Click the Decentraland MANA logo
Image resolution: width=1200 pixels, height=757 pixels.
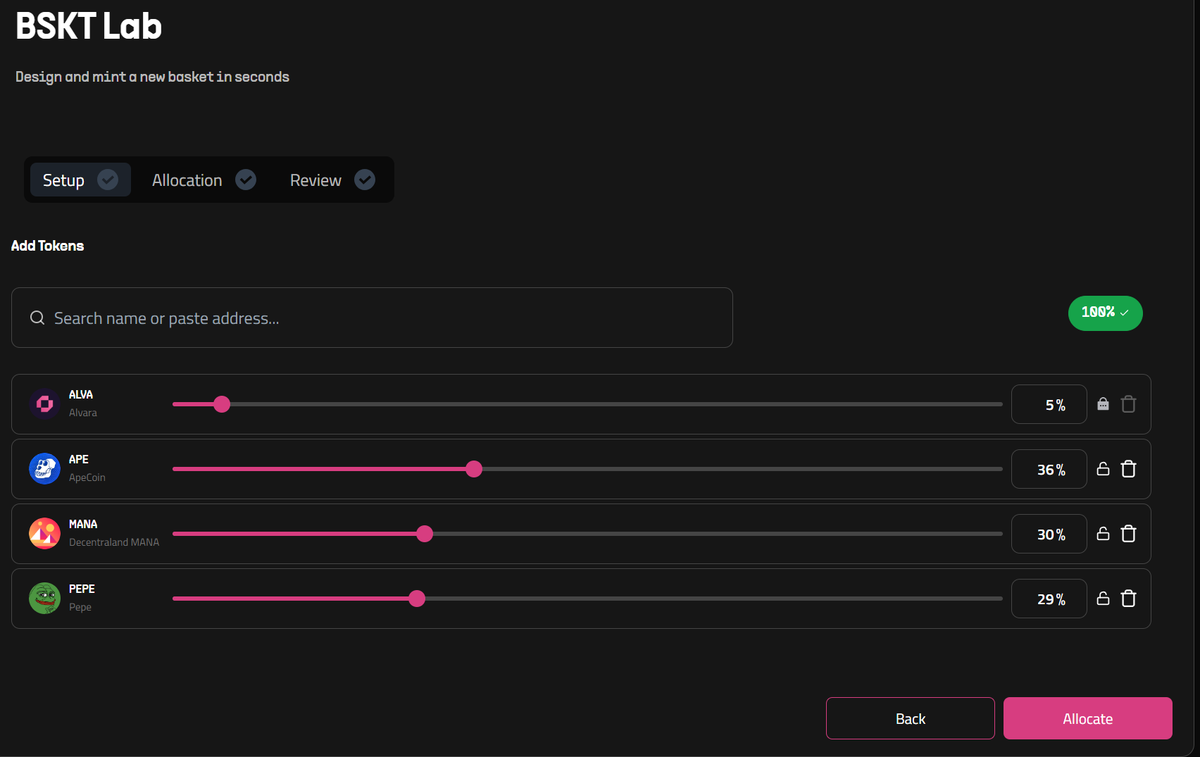click(x=45, y=534)
